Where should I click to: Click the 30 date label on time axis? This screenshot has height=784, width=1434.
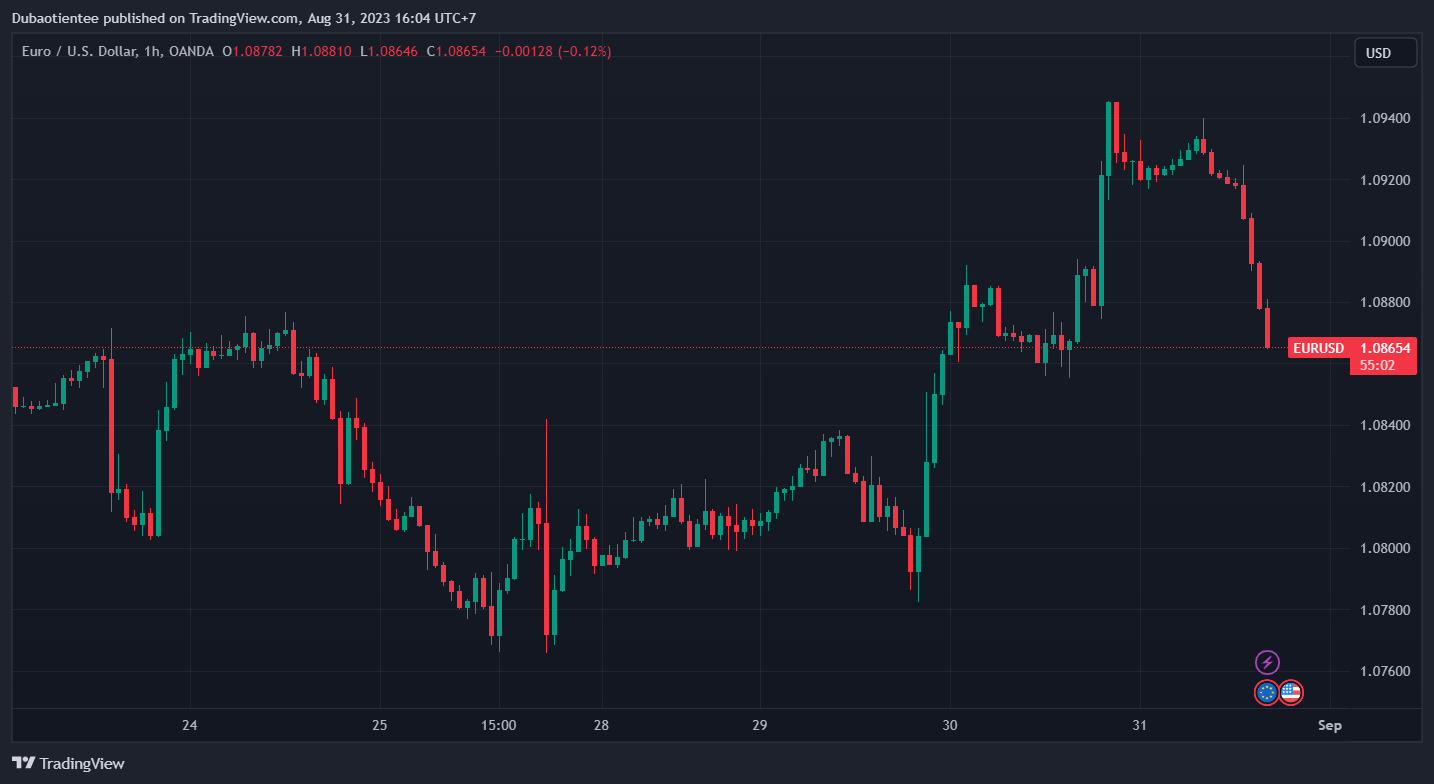(949, 725)
